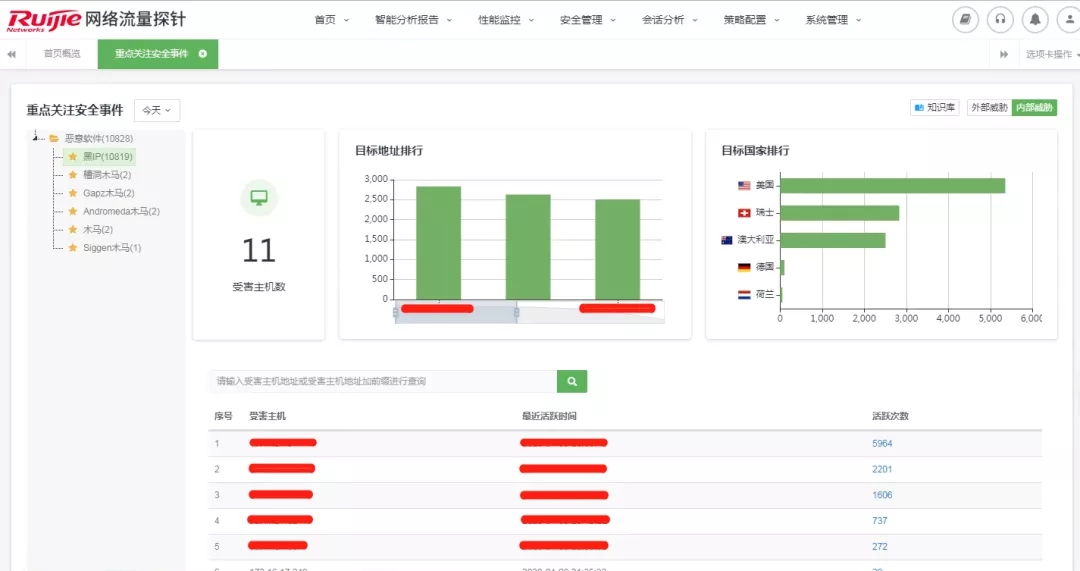Open the 选项卡操作 dropdown

[1050, 54]
